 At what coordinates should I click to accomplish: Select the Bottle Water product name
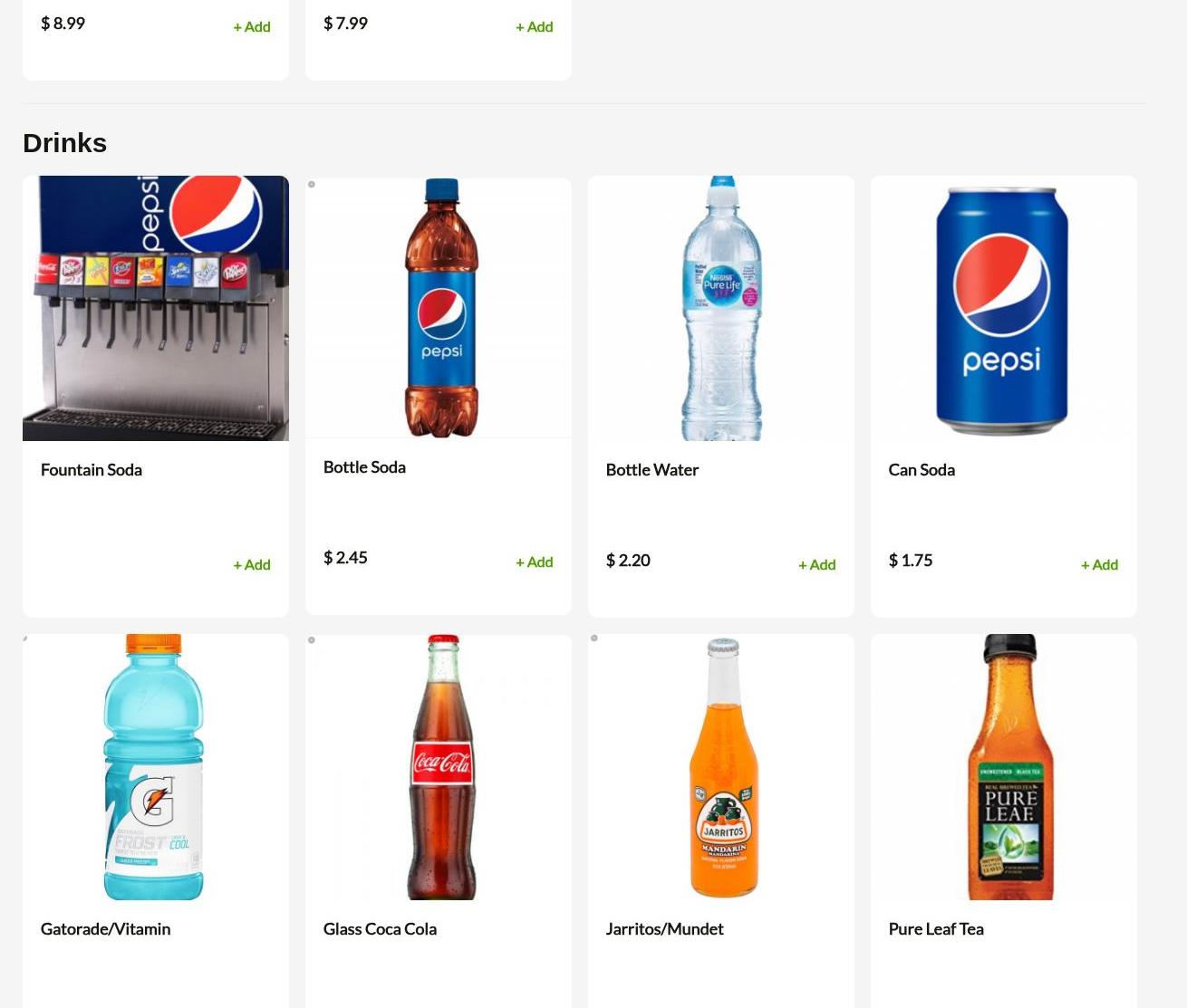pos(652,469)
